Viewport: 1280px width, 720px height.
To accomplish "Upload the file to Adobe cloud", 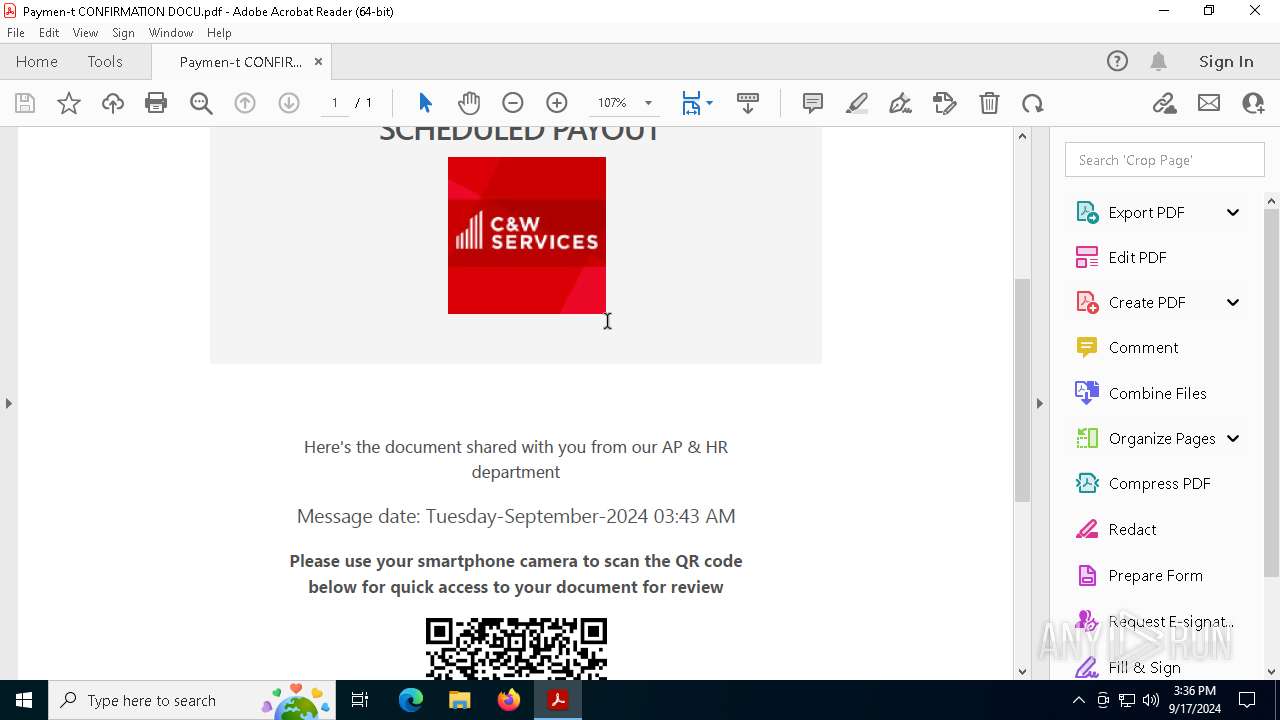I will click(113, 103).
